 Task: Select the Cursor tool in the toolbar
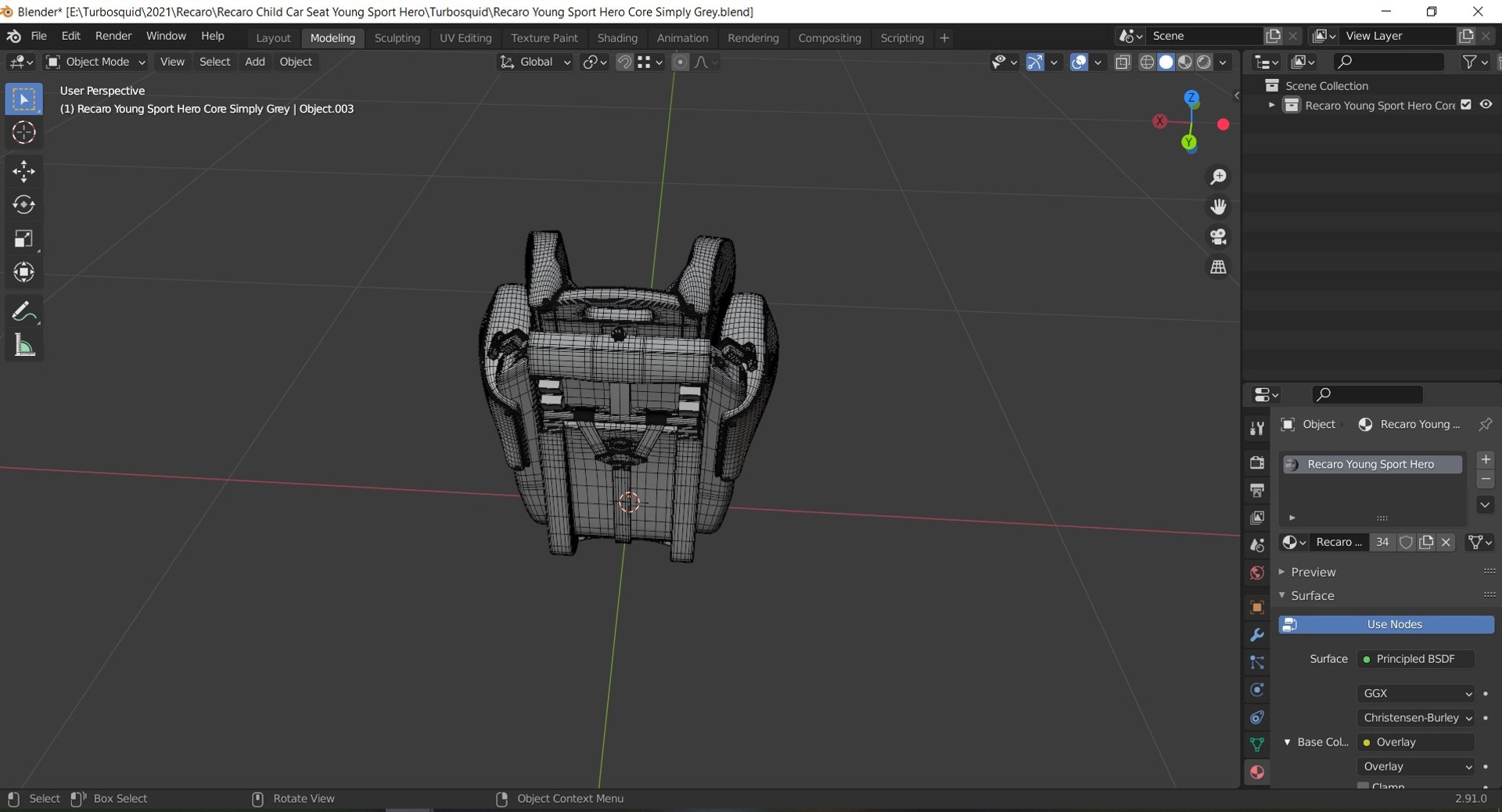(x=23, y=133)
